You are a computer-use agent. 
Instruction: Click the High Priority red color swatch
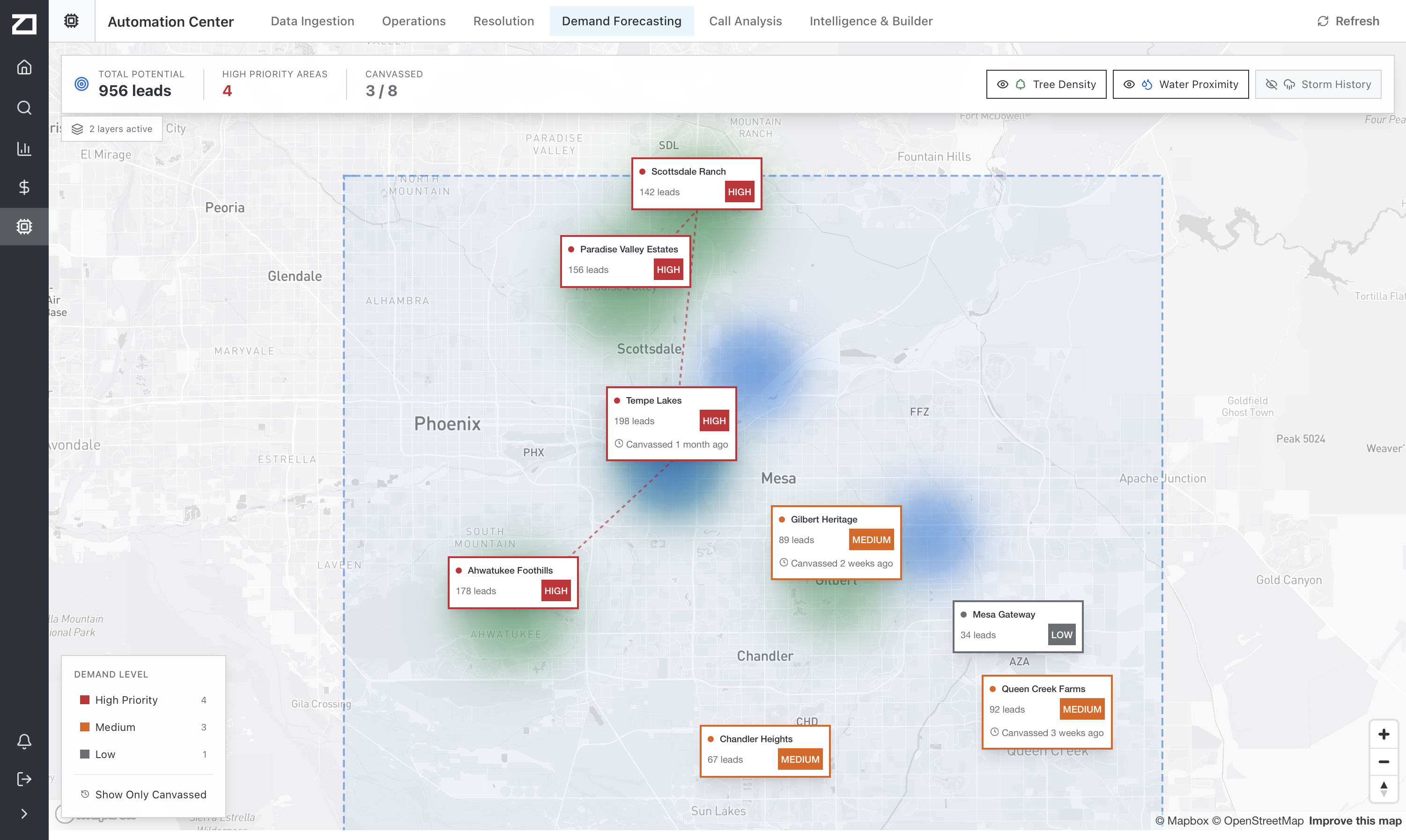(x=84, y=700)
